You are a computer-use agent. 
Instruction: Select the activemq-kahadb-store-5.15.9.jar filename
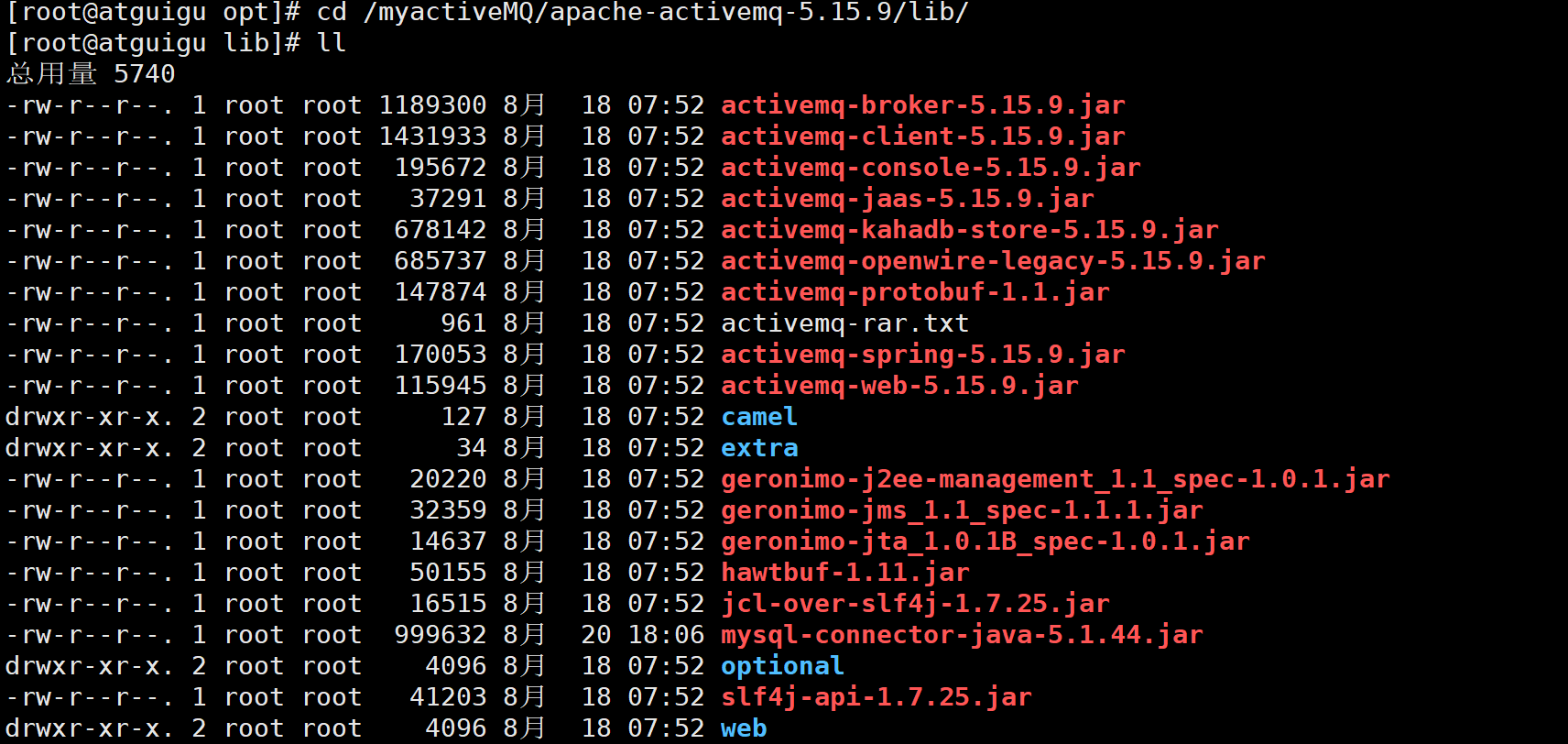click(x=970, y=231)
